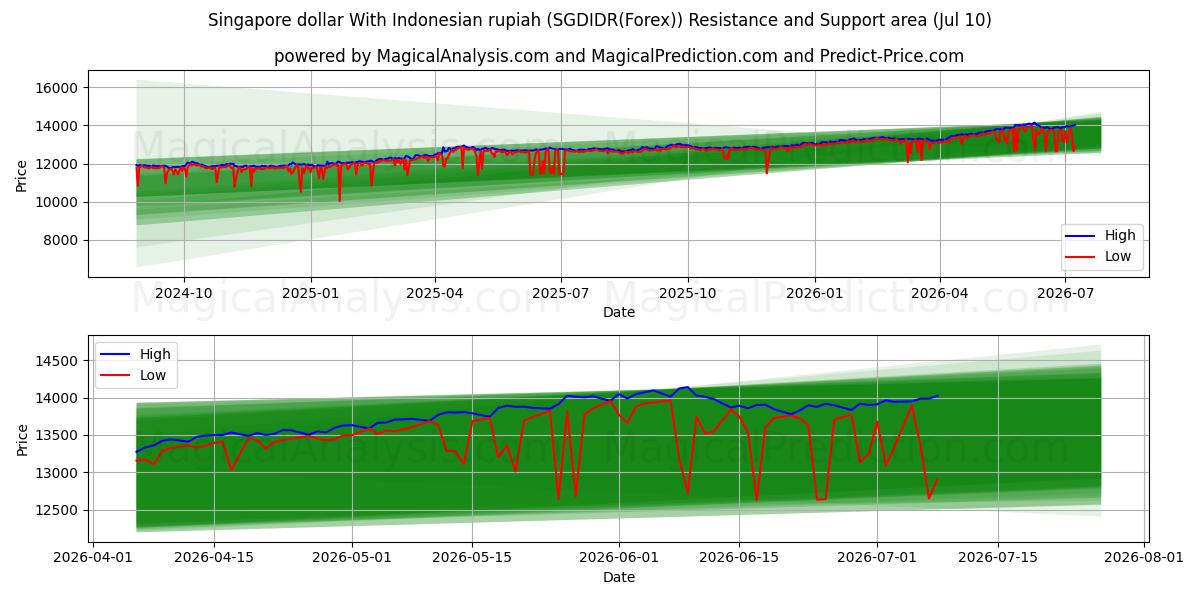Click the 2025-10 date tick label
Viewport: 1200px width, 600px height.
[x=687, y=294]
